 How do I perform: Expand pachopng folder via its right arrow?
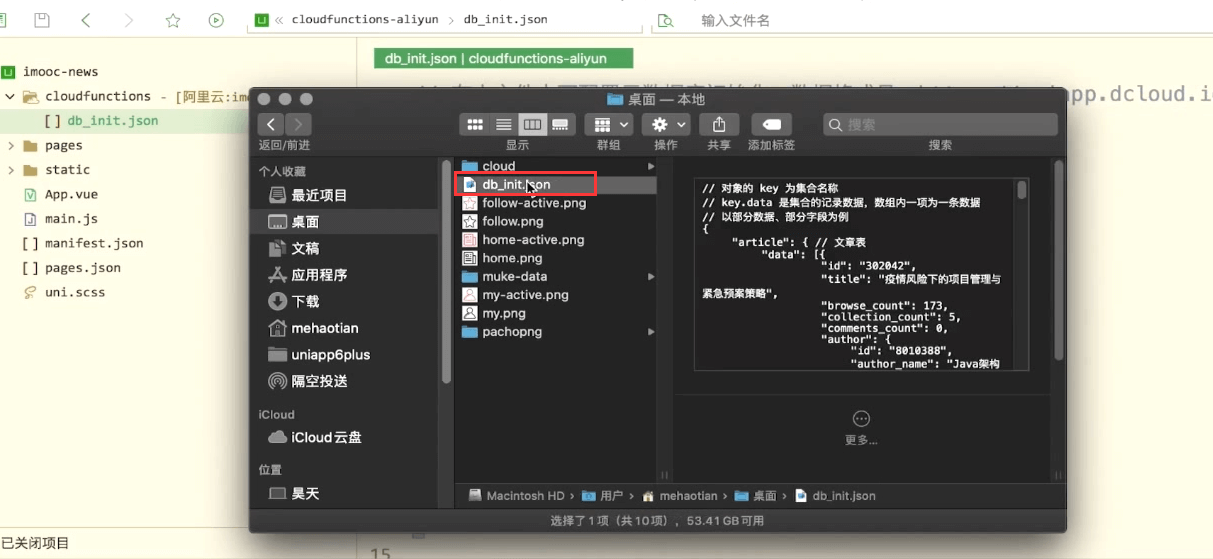click(651, 332)
